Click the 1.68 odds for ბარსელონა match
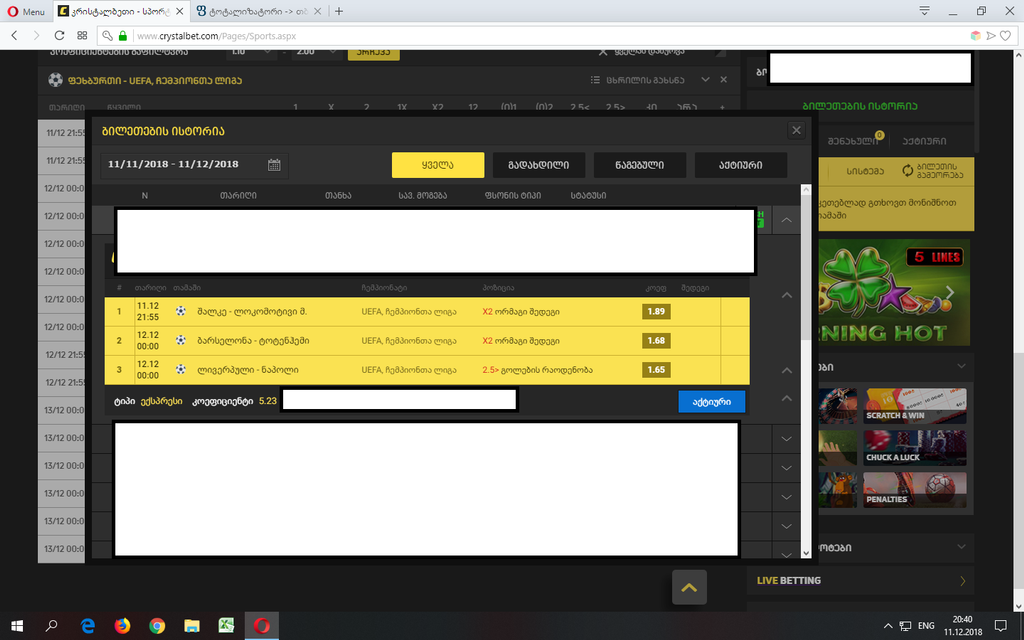1024x640 pixels. tap(656, 340)
